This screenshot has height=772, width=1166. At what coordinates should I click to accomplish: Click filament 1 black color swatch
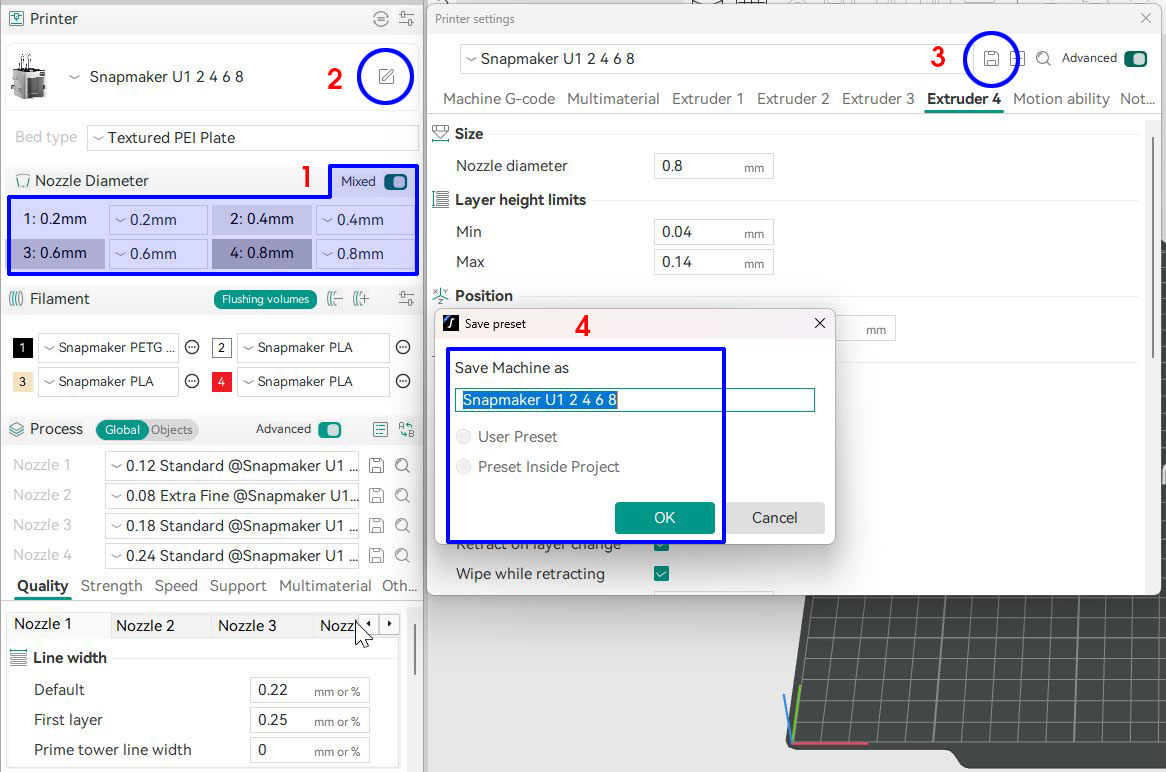[22, 347]
